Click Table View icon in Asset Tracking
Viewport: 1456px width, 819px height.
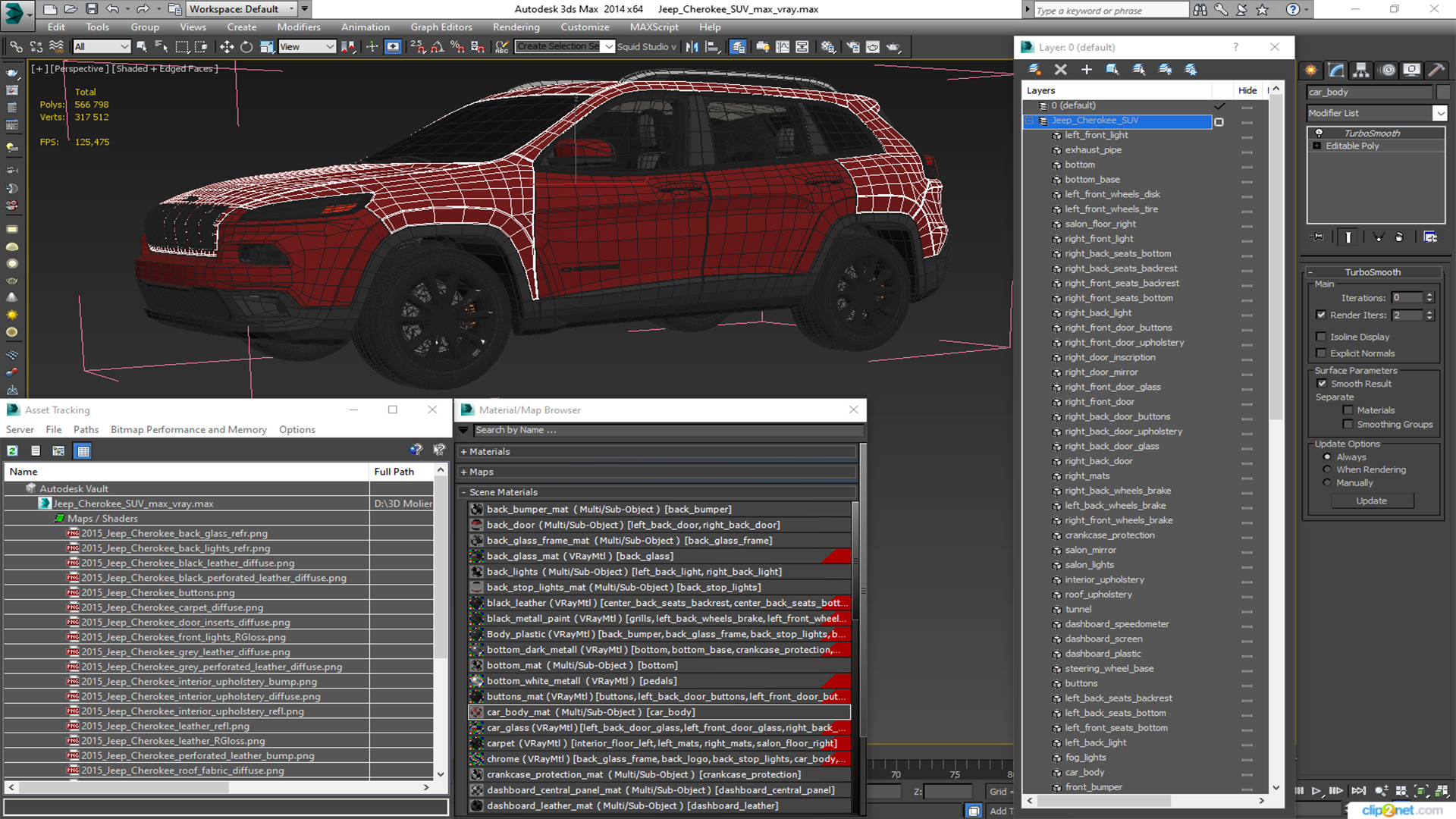[x=83, y=451]
